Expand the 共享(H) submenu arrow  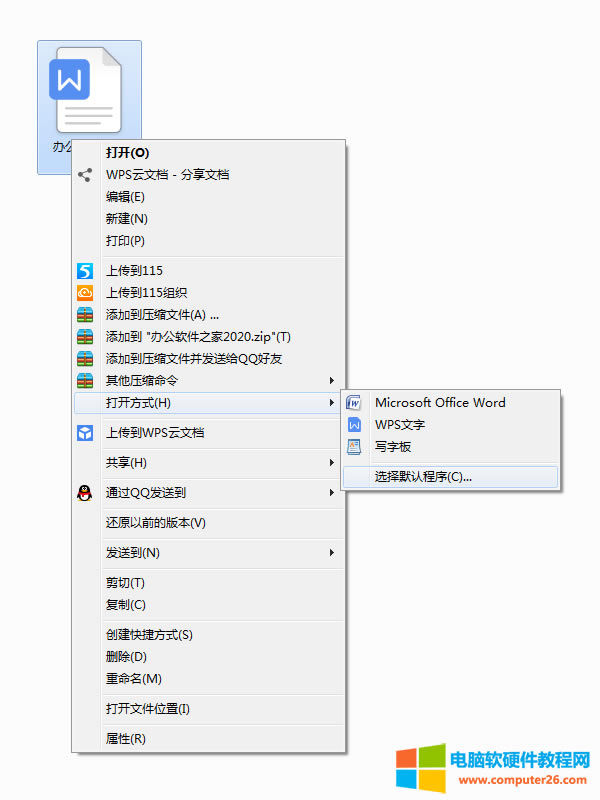[x=332, y=463]
